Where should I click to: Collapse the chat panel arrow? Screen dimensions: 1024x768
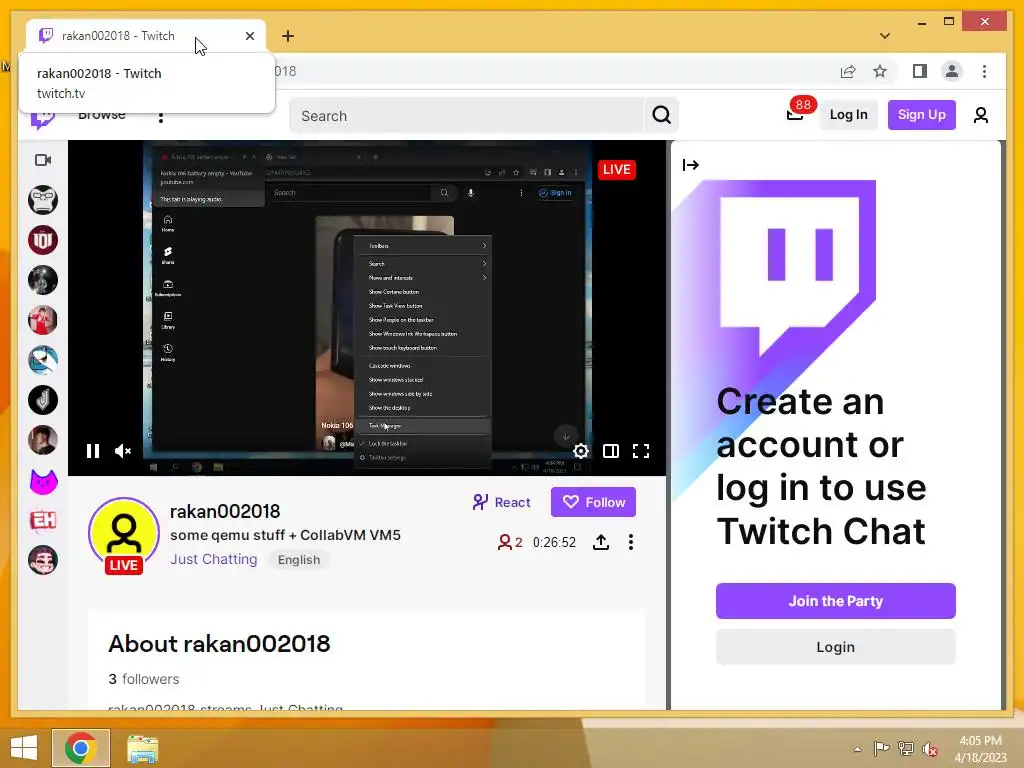690,165
